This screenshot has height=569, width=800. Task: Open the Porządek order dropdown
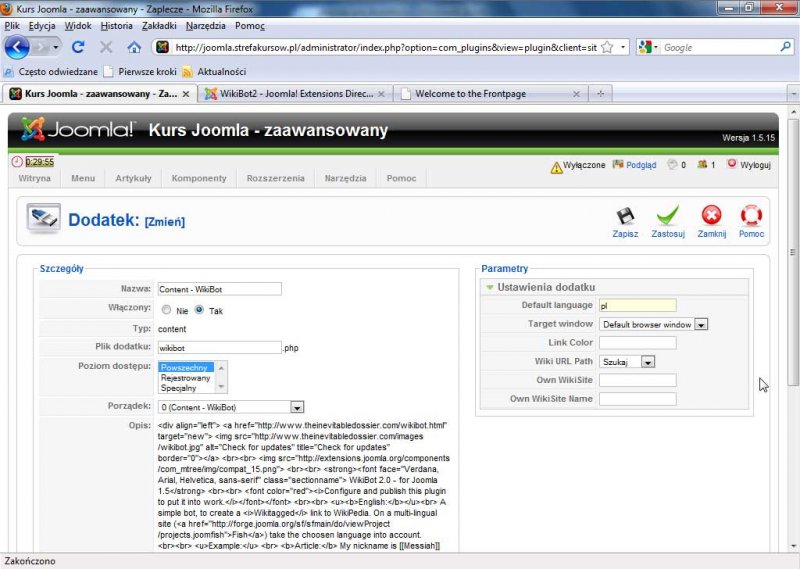[297, 407]
